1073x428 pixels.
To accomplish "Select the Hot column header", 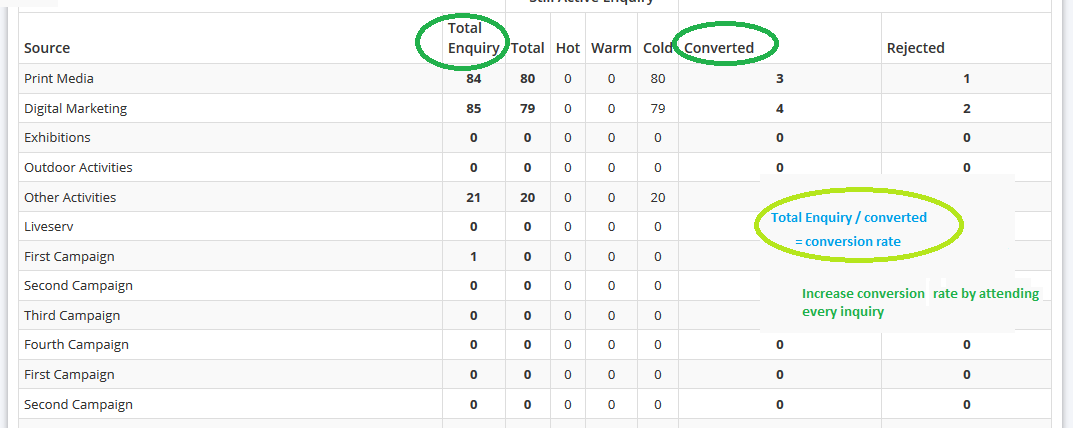I will (568, 48).
